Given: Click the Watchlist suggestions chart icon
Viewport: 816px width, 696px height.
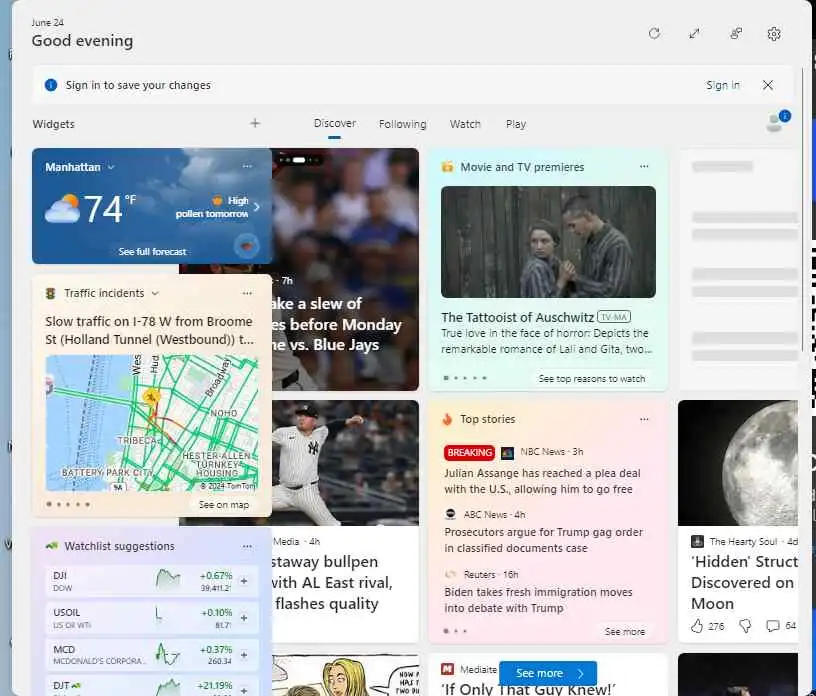Looking at the screenshot, I should coord(52,546).
